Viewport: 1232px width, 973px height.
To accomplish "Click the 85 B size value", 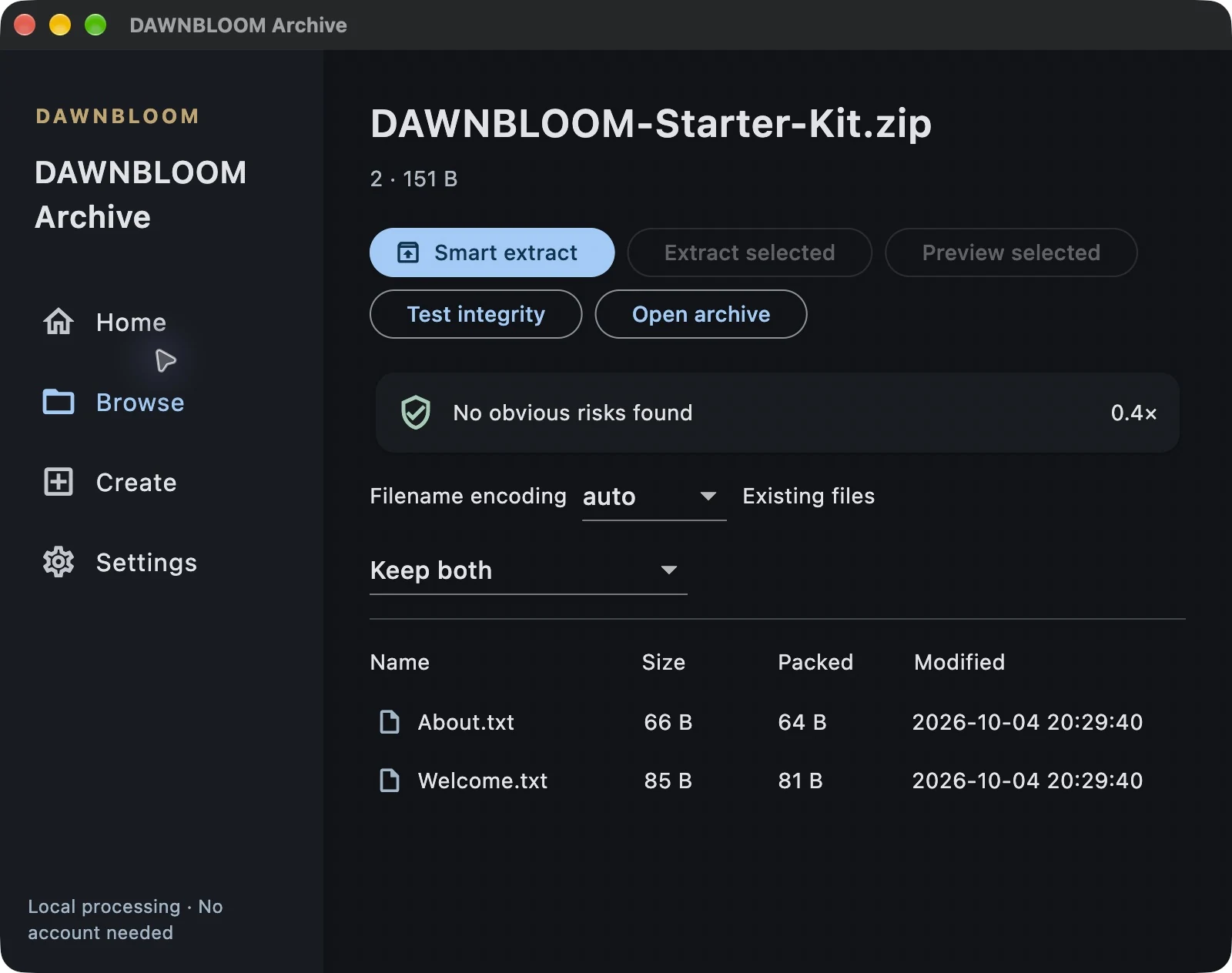I will tap(668, 781).
